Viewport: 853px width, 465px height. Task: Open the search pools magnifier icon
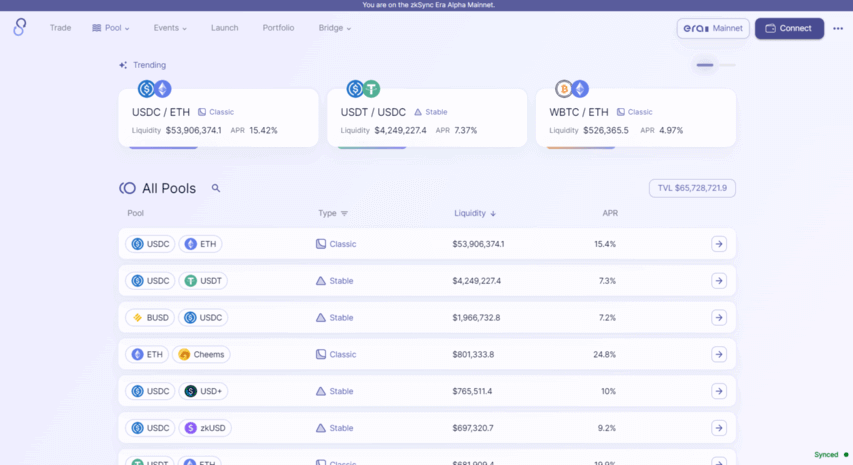(x=216, y=188)
